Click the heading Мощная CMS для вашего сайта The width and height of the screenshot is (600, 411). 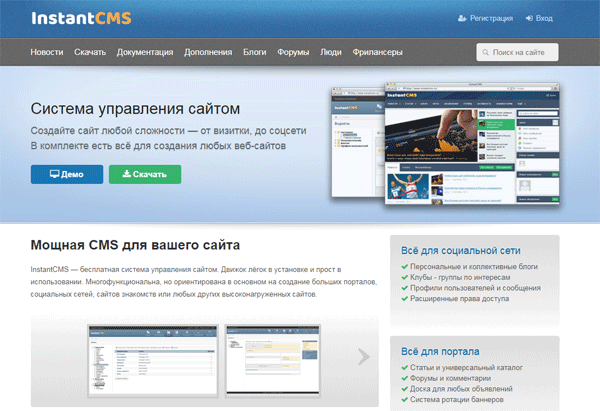tap(135, 245)
